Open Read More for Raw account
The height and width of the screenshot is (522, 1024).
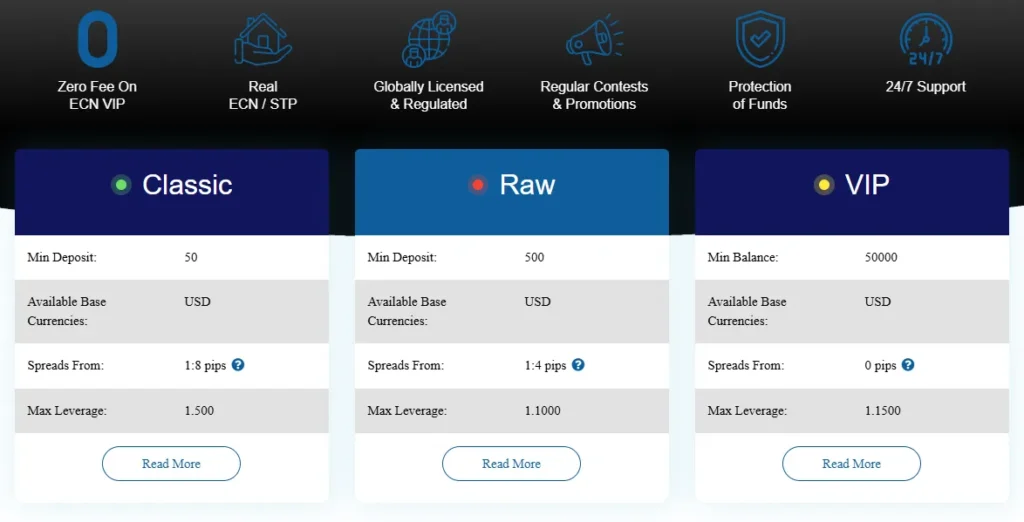[x=511, y=464]
